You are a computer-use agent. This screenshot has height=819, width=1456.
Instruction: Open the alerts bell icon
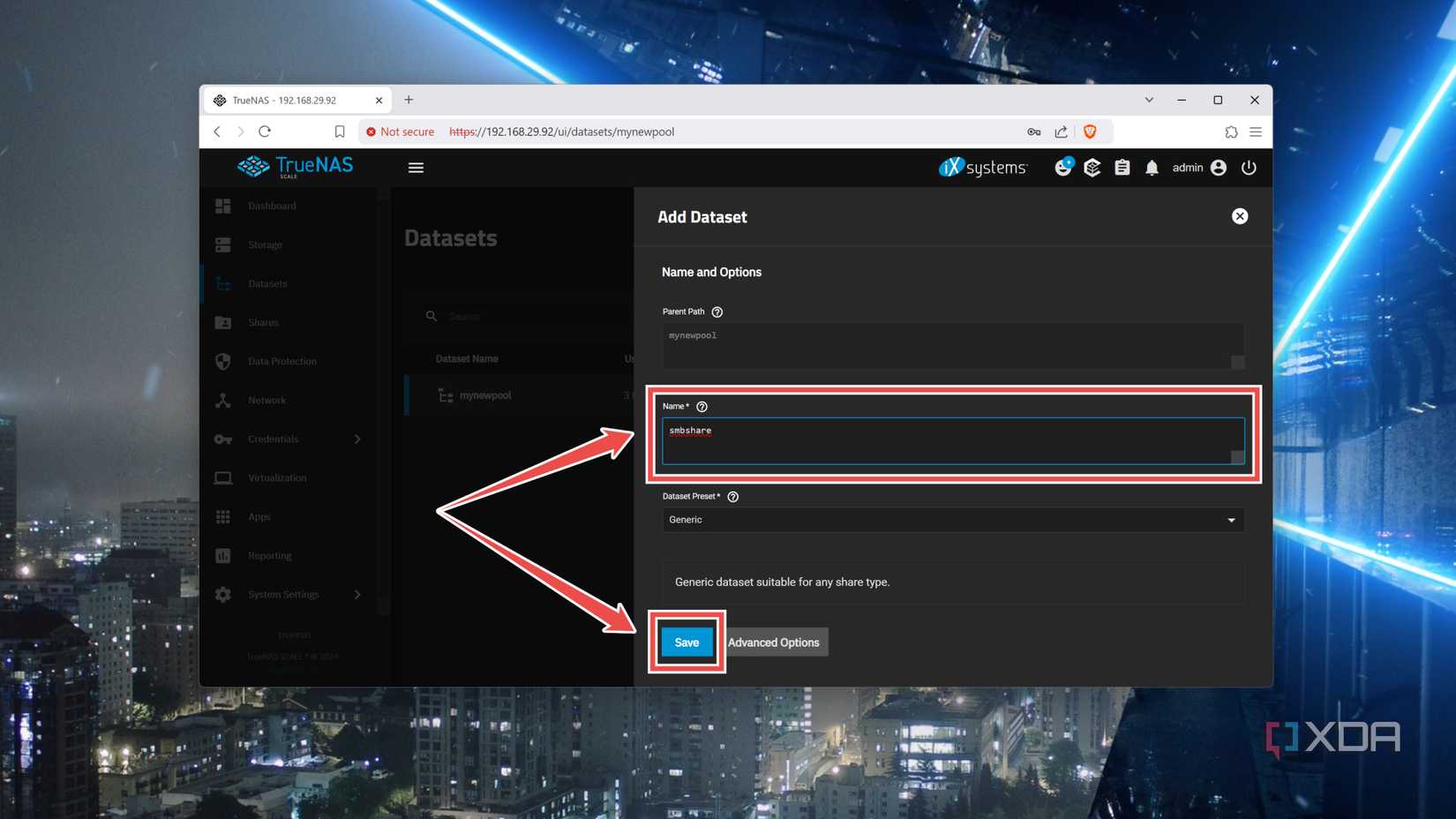(x=1152, y=168)
